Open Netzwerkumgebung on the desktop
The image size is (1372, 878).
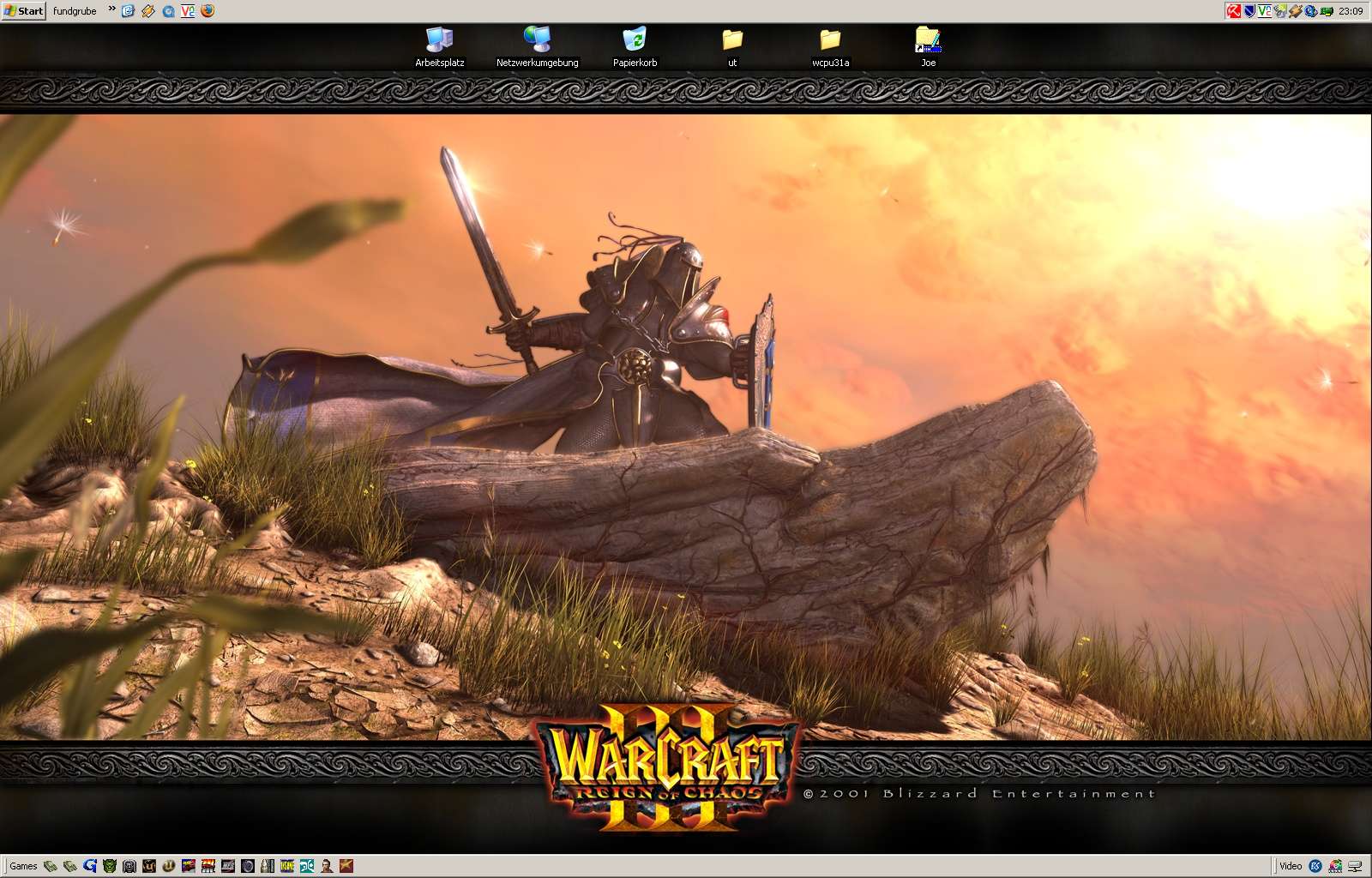coord(537,39)
